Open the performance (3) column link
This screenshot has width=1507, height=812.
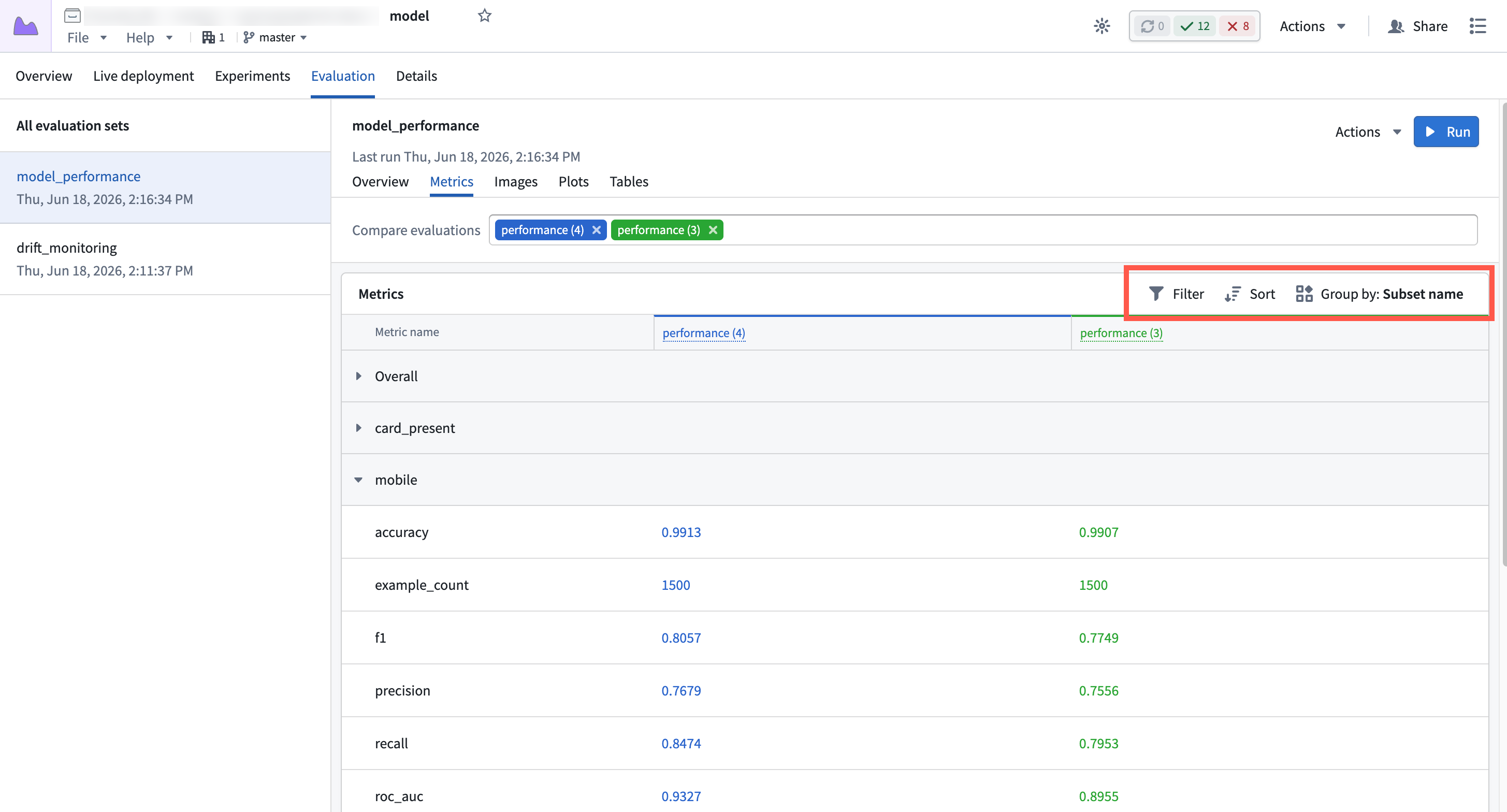[x=1121, y=333]
